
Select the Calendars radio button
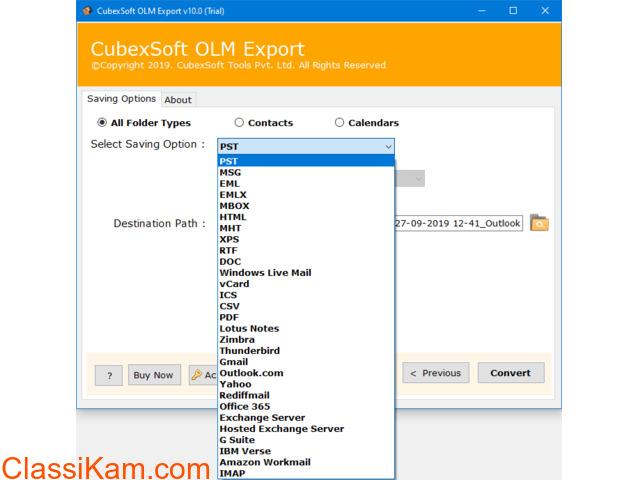coord(339,122)
